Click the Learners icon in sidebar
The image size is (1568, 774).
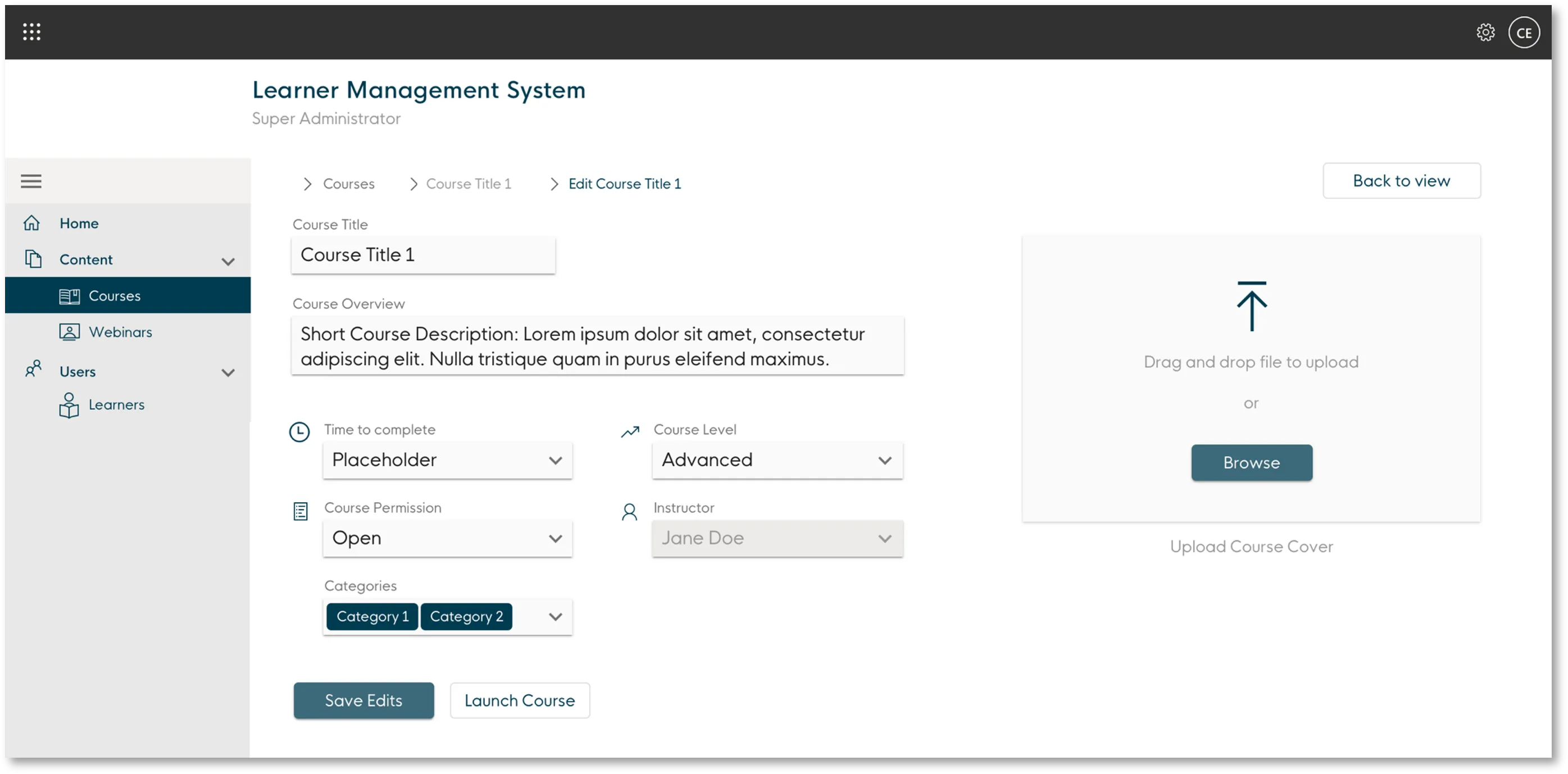pos(69,406)
